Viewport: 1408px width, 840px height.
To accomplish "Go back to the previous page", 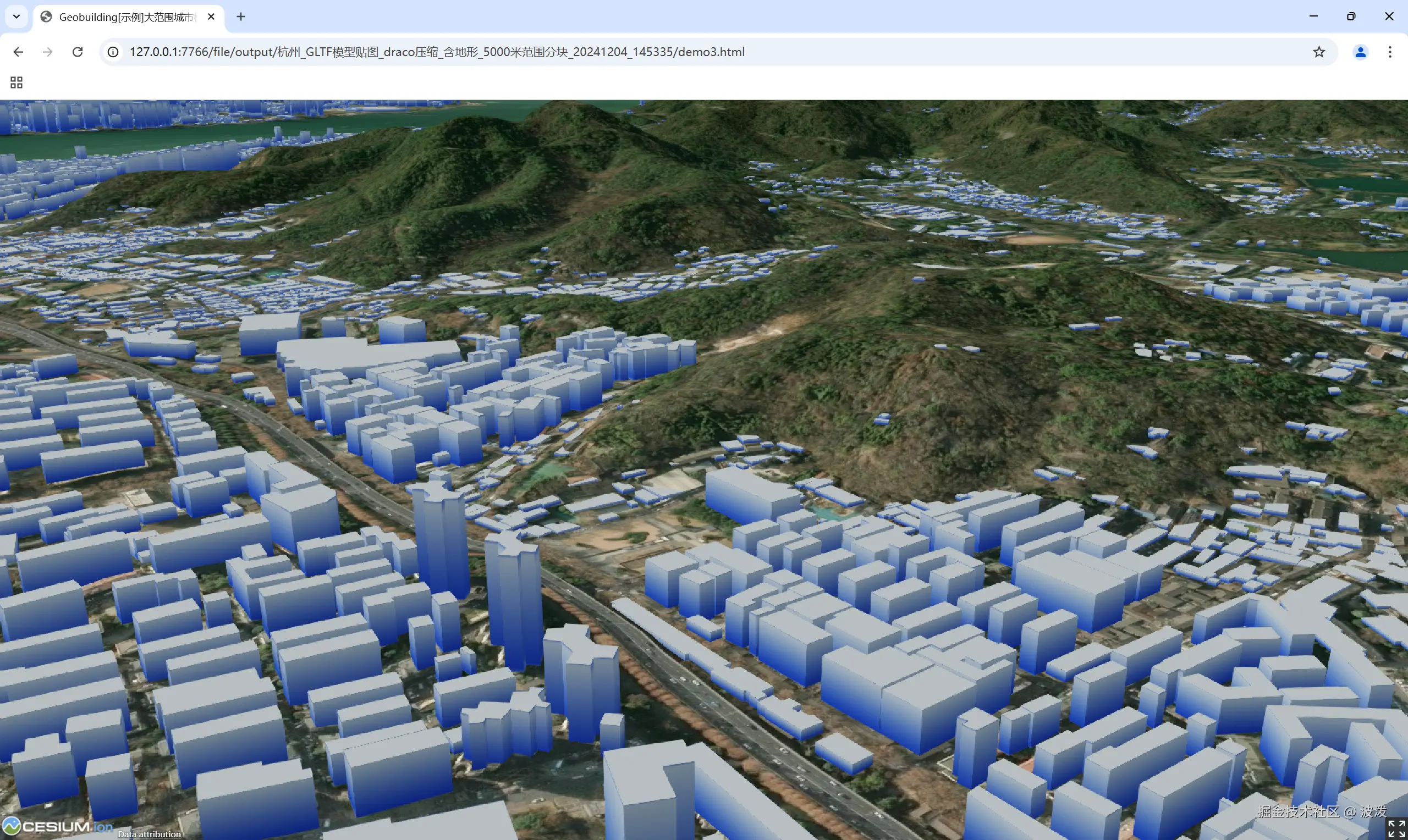I will (x=18, y=52).
